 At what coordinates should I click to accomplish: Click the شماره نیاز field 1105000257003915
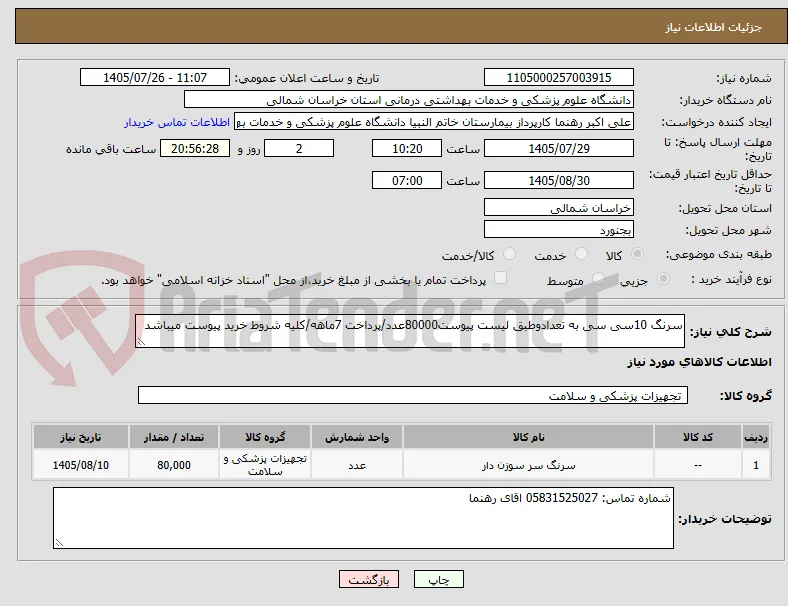coord(559,77)
